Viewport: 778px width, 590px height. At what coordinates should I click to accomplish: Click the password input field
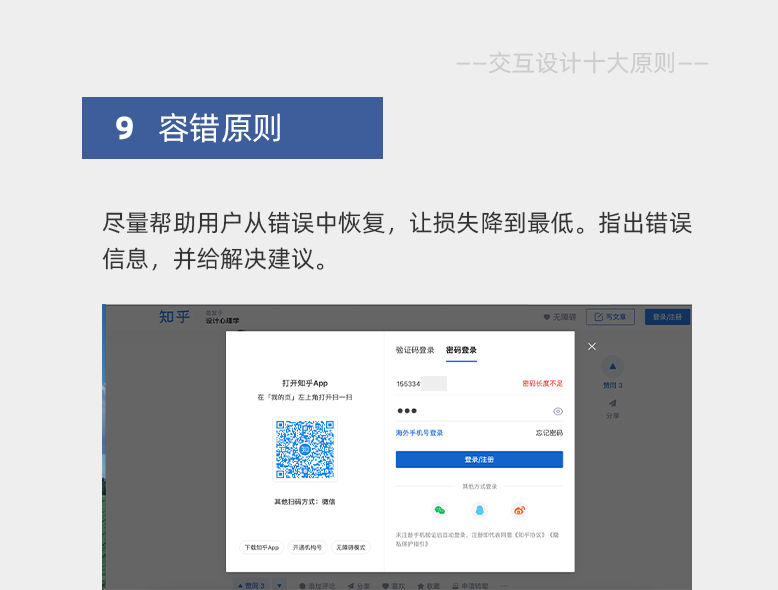click(471, 411)
